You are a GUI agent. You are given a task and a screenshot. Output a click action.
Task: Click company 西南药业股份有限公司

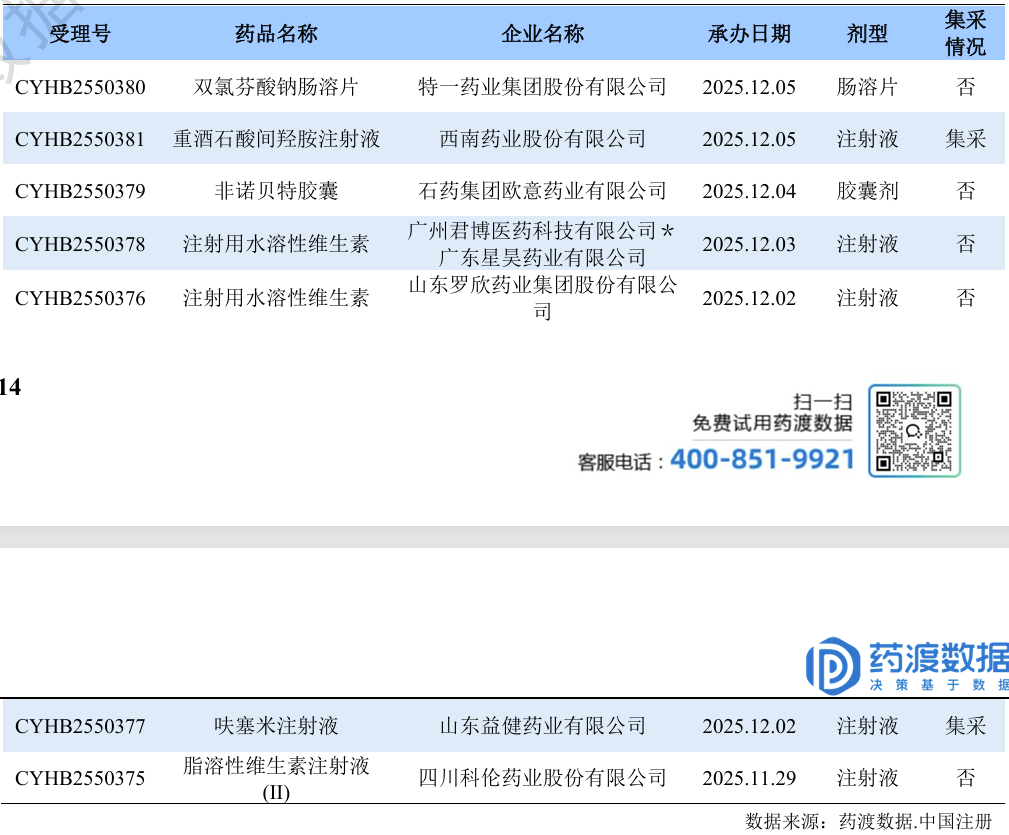542,139
